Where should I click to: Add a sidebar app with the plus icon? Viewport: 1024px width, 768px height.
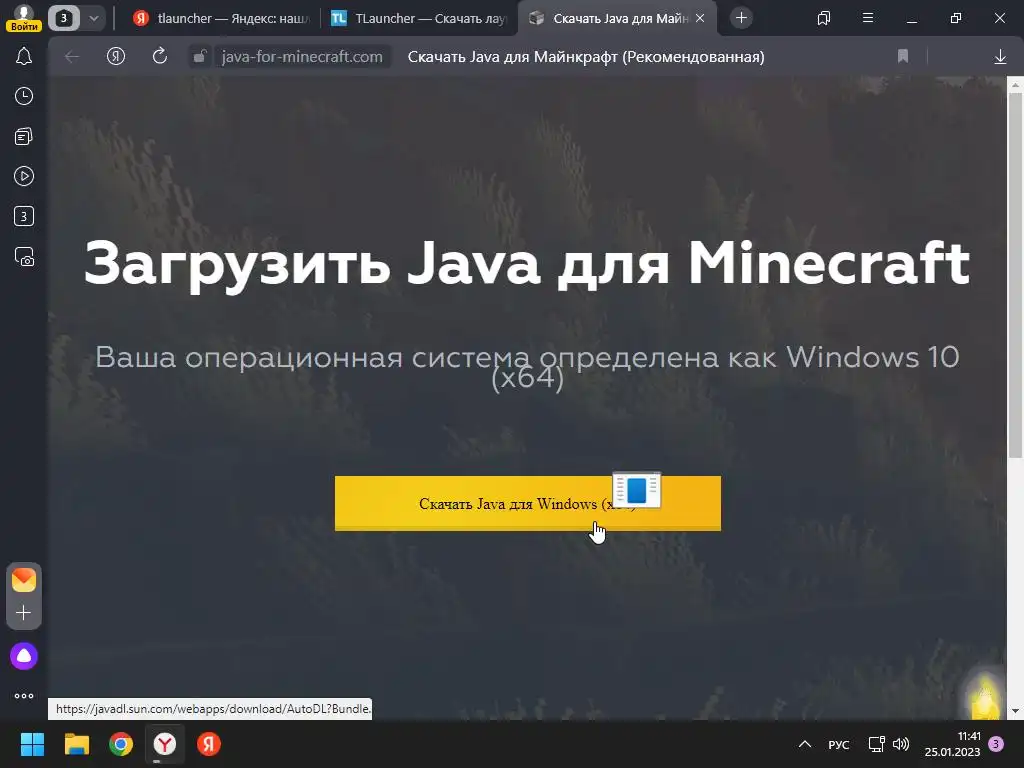(24, 613)
